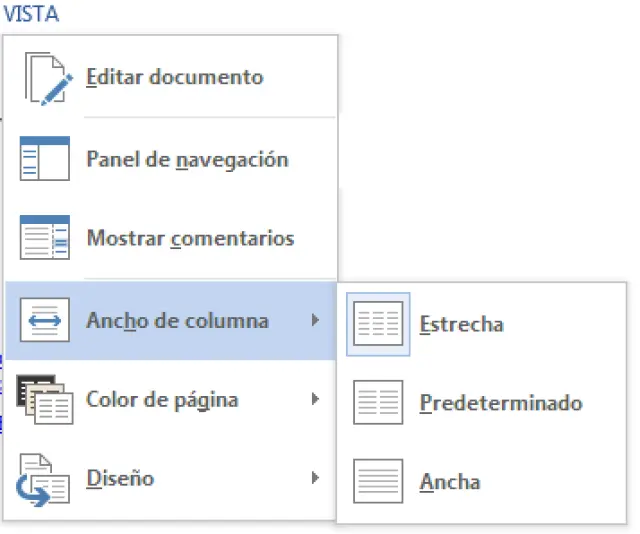This screenshot has height=534, width=640.
Task: Click the Estrecha narrow columns icon
Action: pos(378,324)
